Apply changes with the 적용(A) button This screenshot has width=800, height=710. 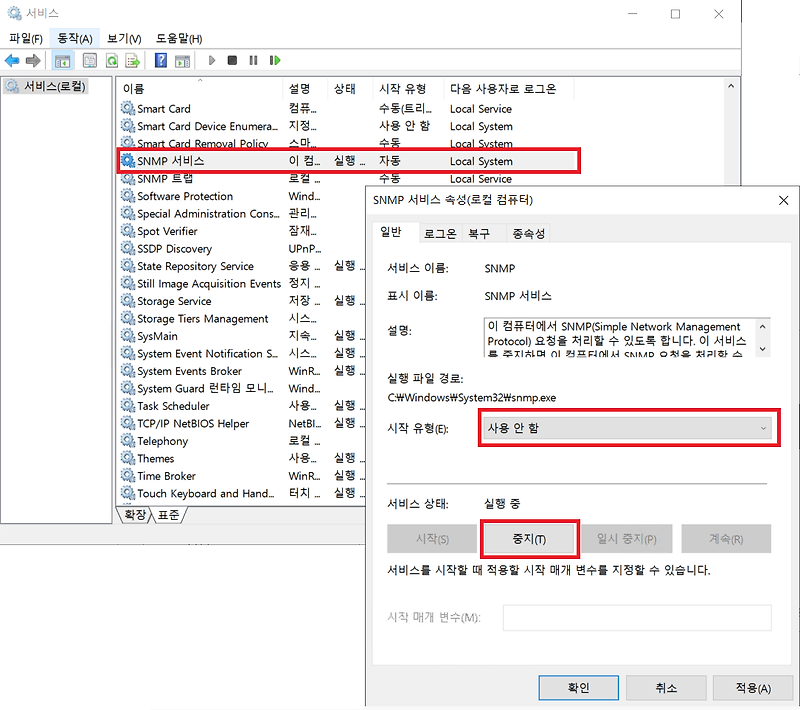click(752, 688)
